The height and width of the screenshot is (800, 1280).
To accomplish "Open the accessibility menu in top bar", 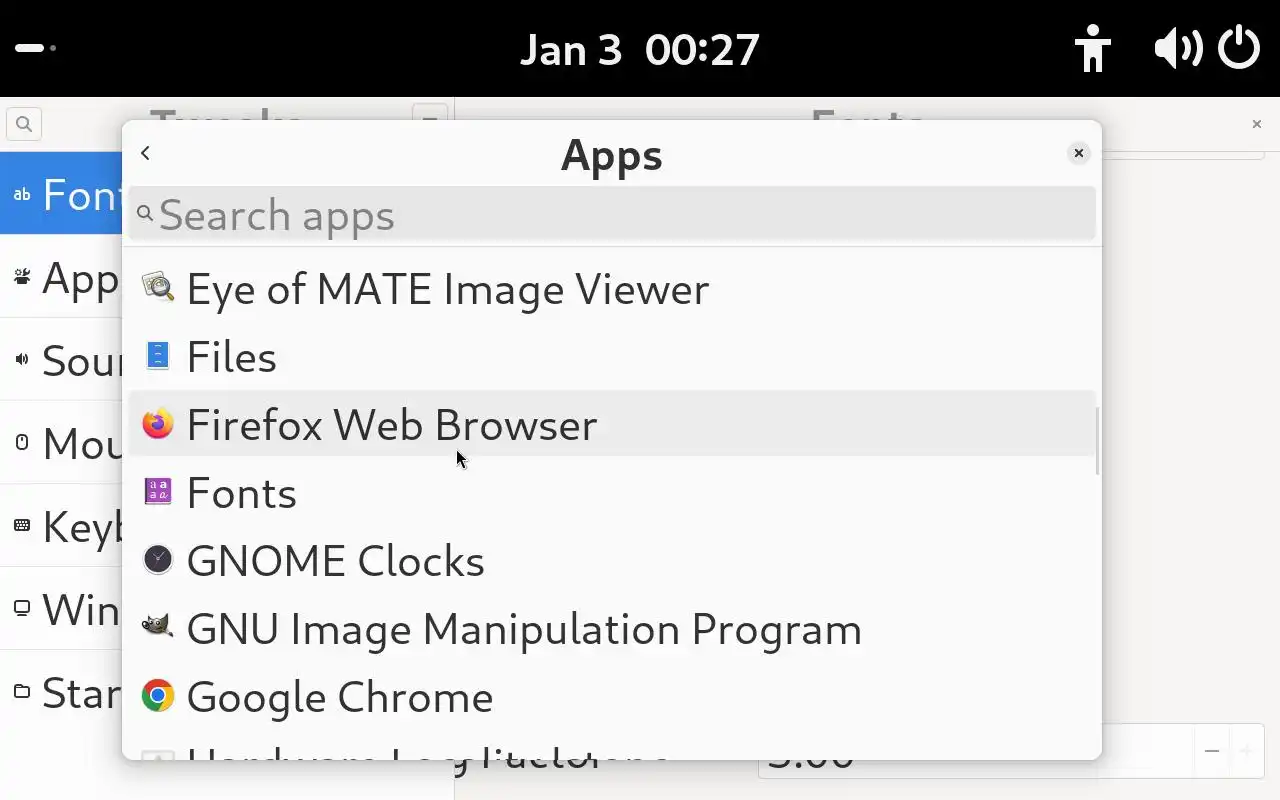I will 1092,48.
